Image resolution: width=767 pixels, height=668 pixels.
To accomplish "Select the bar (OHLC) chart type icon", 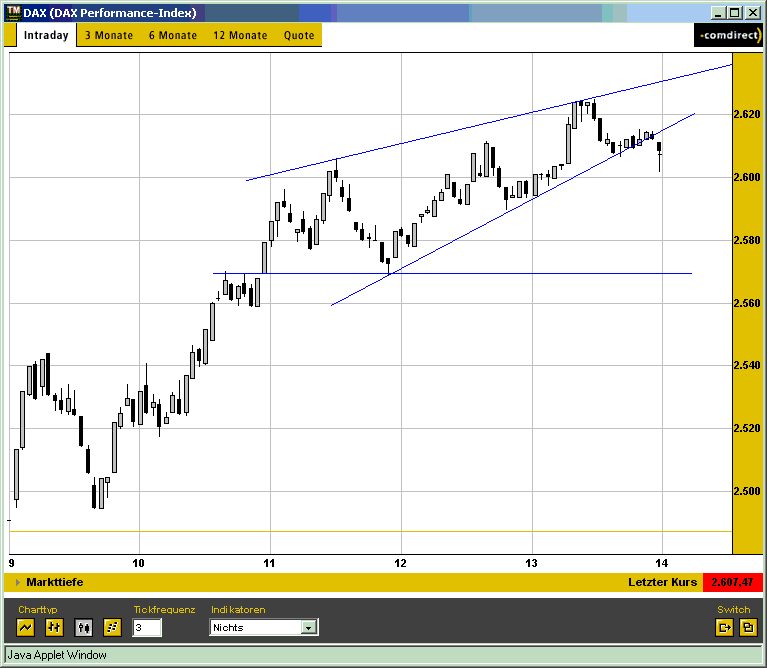I will pos(54,627).
